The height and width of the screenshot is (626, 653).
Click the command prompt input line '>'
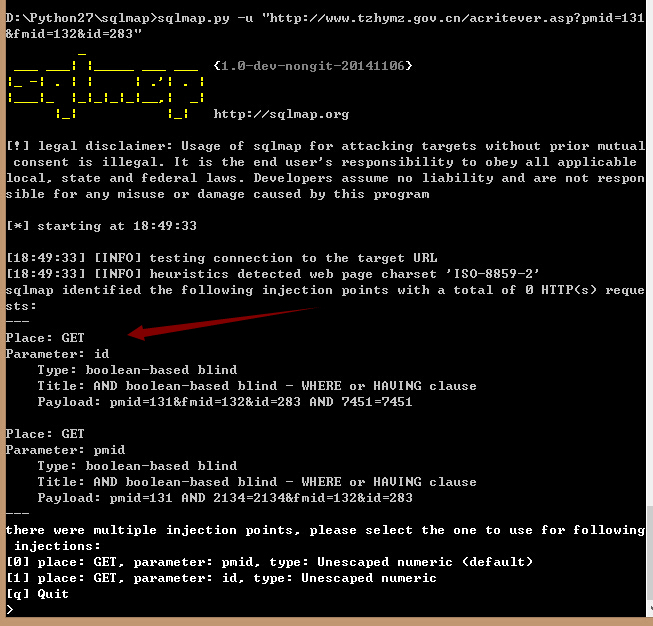click(10, 610)
